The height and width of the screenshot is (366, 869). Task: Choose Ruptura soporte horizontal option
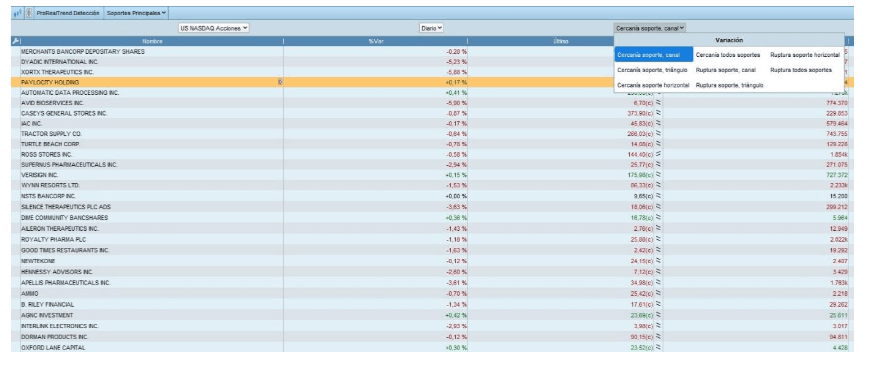tap(805, 55)
